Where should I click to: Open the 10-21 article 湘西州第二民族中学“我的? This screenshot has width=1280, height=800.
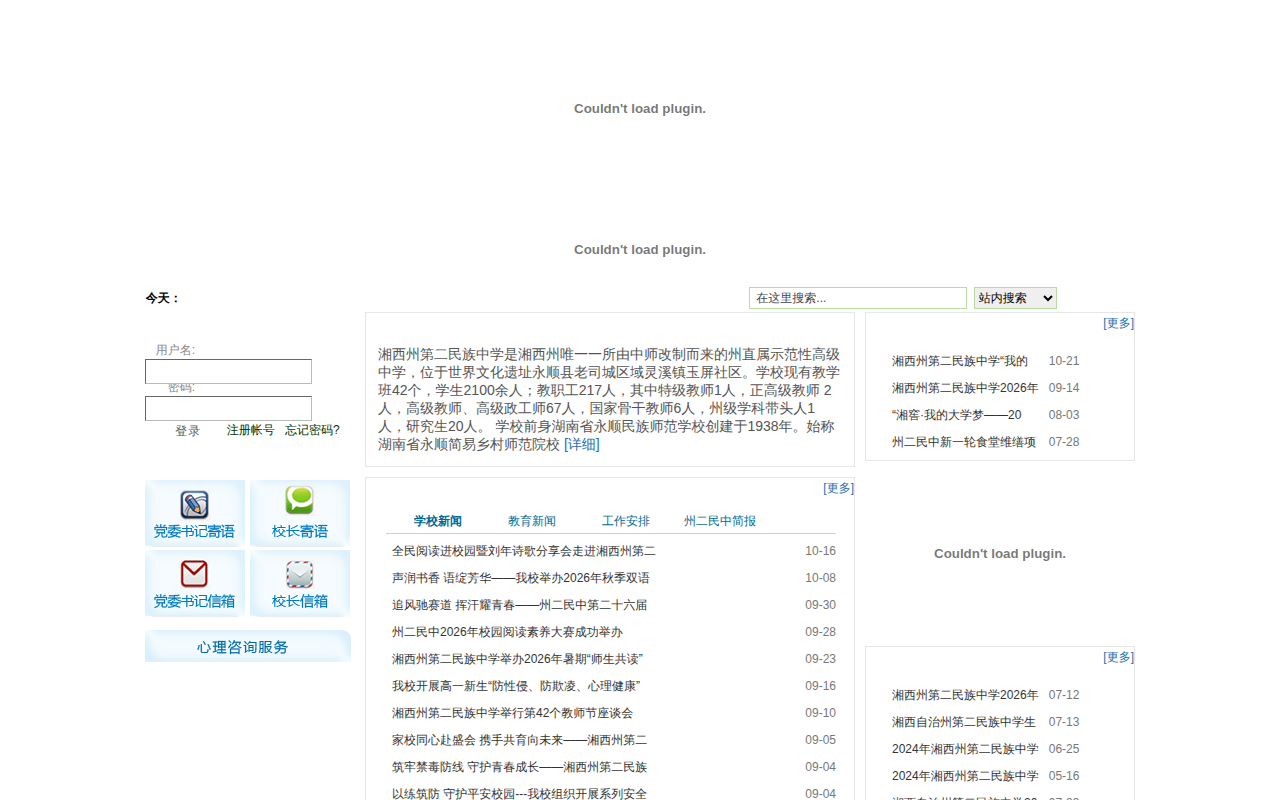[960, 361]
